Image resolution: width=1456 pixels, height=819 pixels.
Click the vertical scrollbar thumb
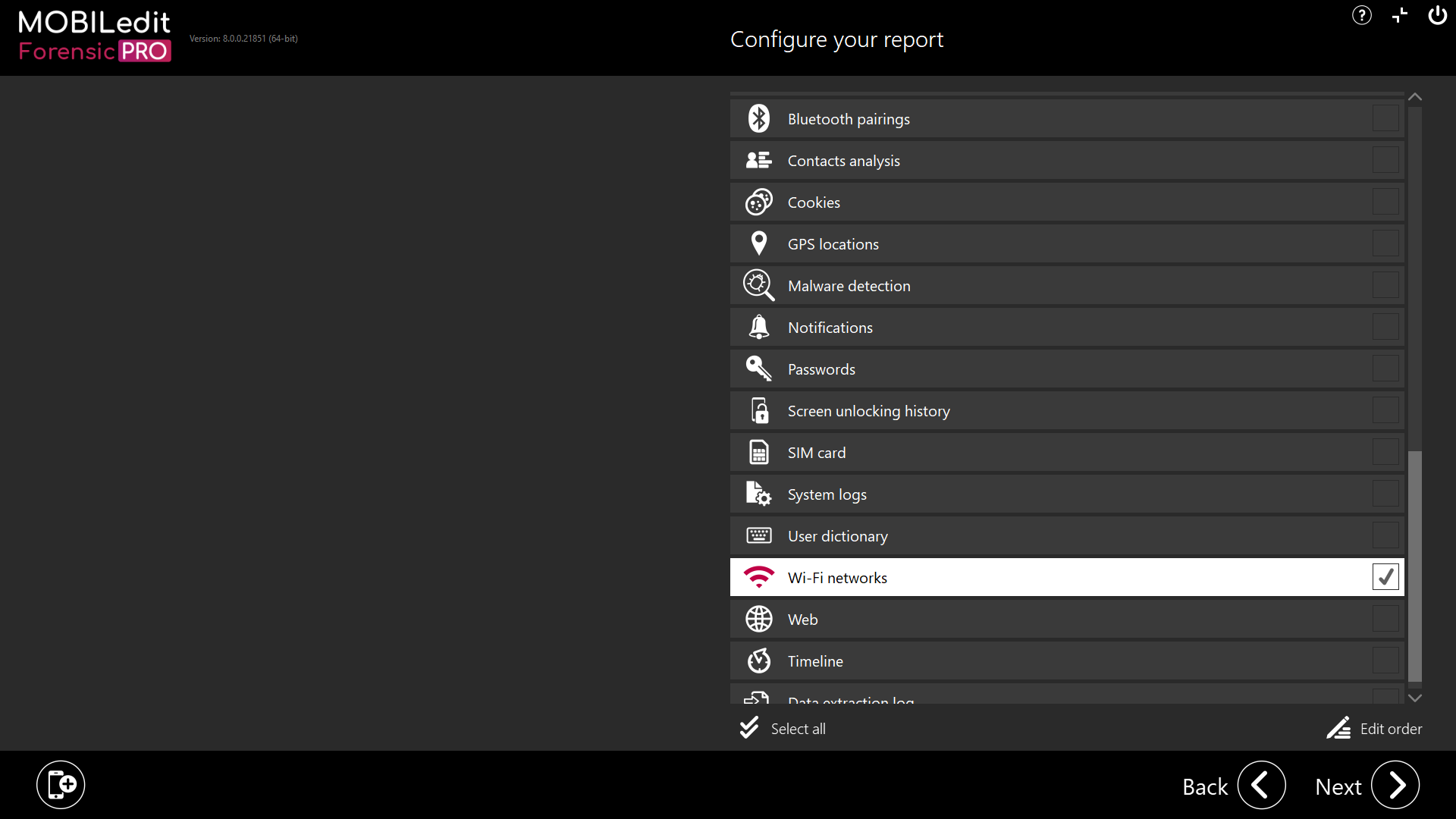[x=1414, y=565]
